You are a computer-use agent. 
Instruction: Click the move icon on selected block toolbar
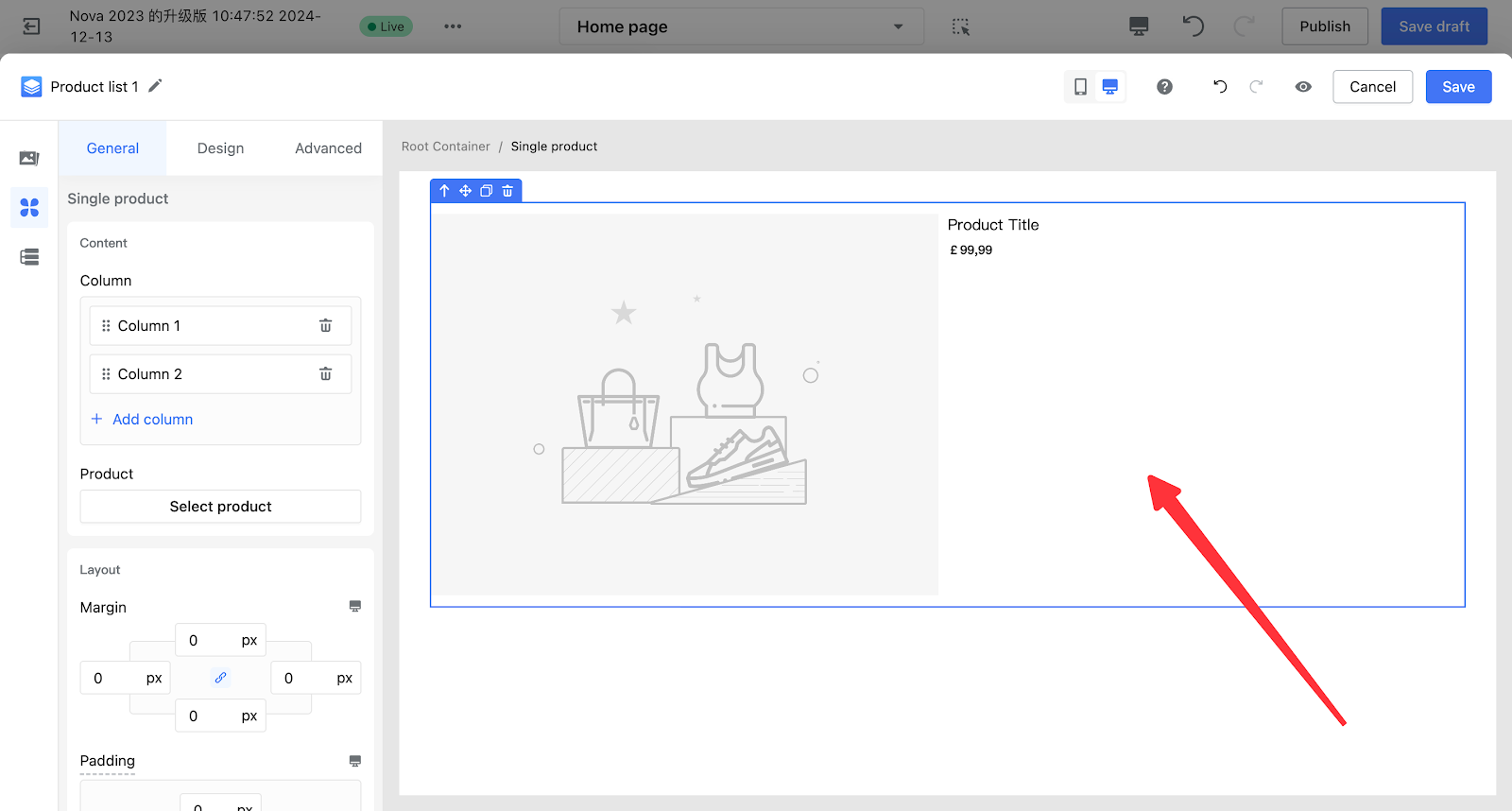(465, 191)
